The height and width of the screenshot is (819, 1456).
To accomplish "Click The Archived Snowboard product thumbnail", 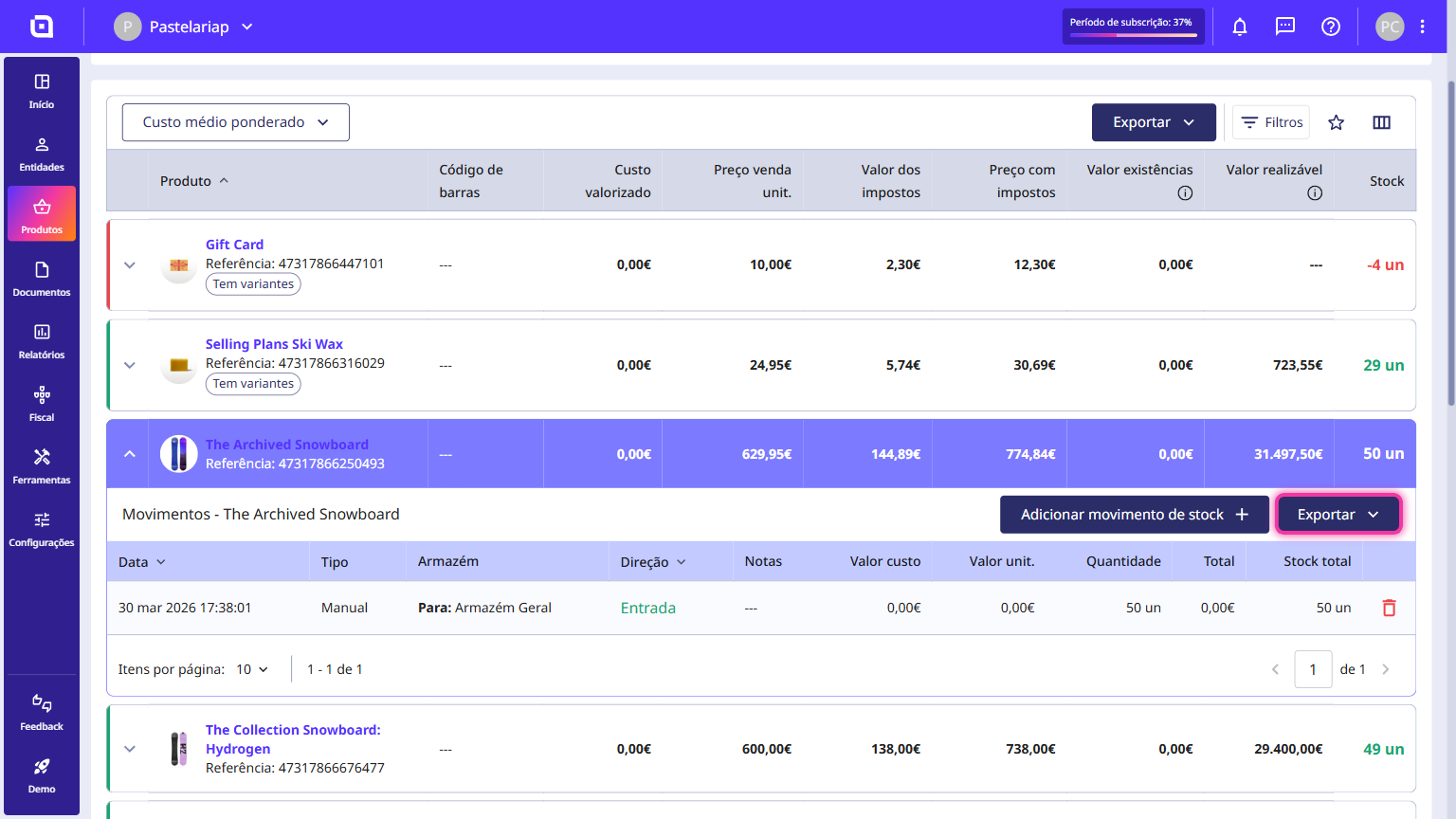I will point(178,454).
